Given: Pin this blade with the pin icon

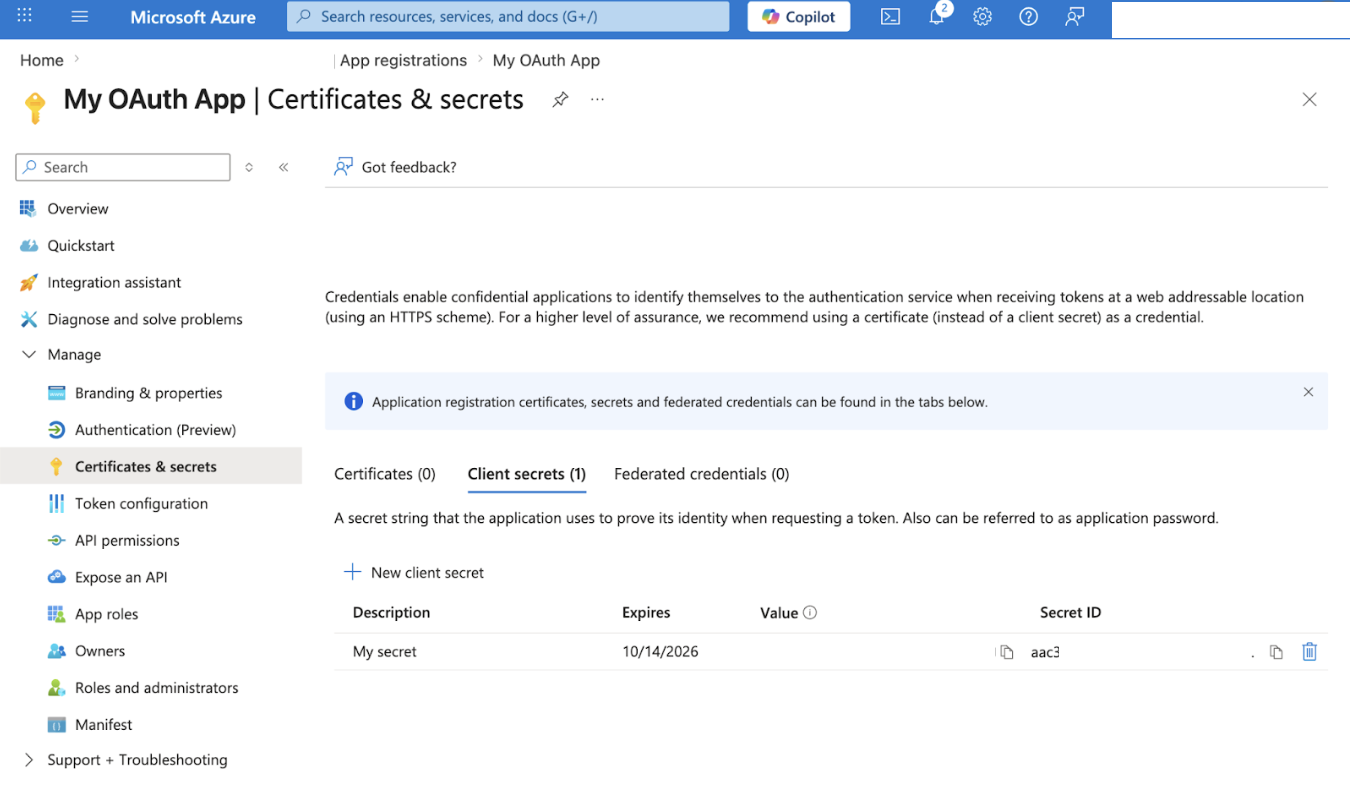Looking at the screenshot, I should coord(560,99).
